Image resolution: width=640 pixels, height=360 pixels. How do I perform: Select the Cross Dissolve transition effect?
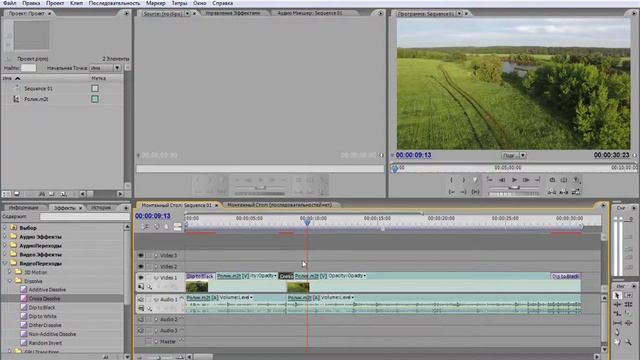(x=44, y=298)
